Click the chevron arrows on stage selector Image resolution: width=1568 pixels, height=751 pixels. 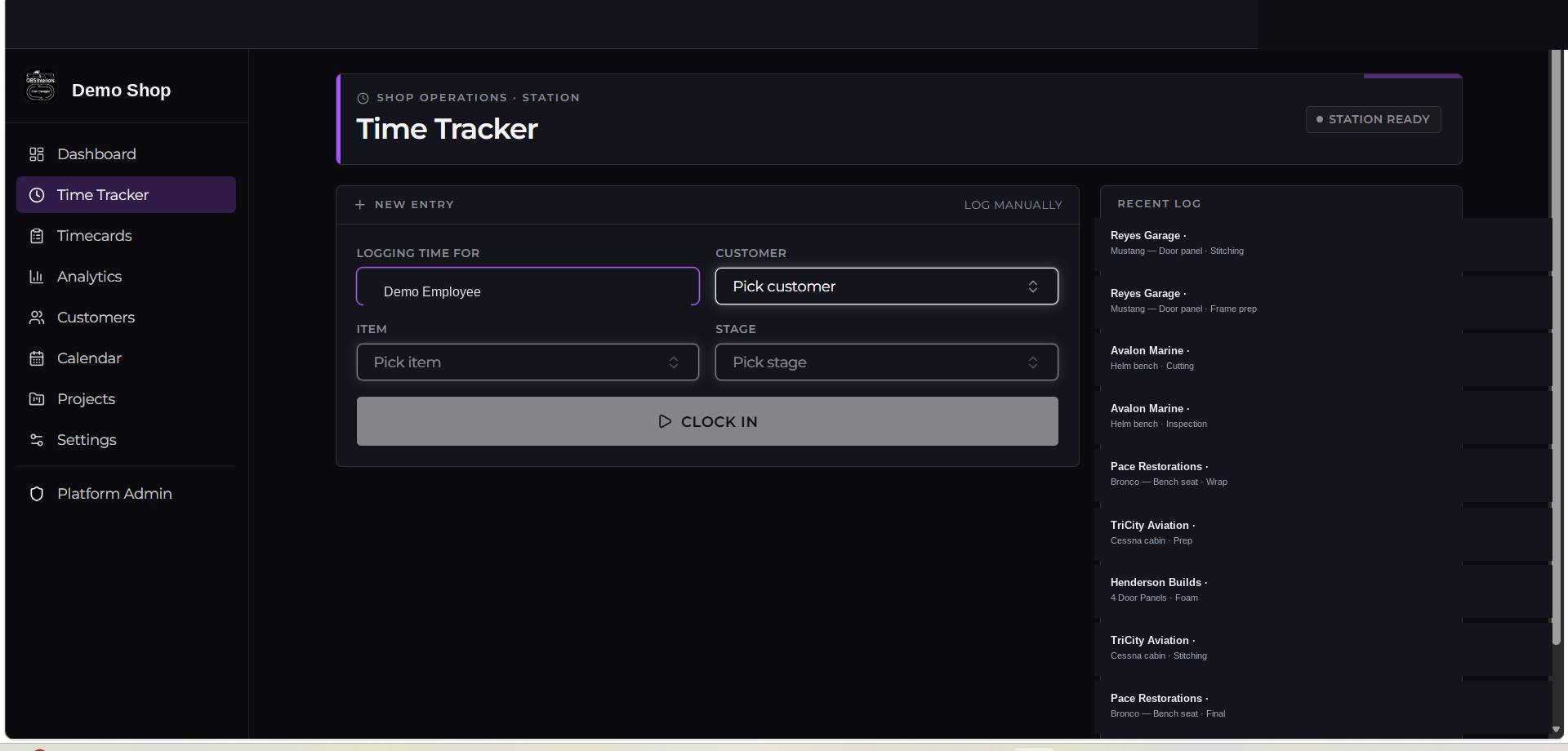tap(1033, 362)
